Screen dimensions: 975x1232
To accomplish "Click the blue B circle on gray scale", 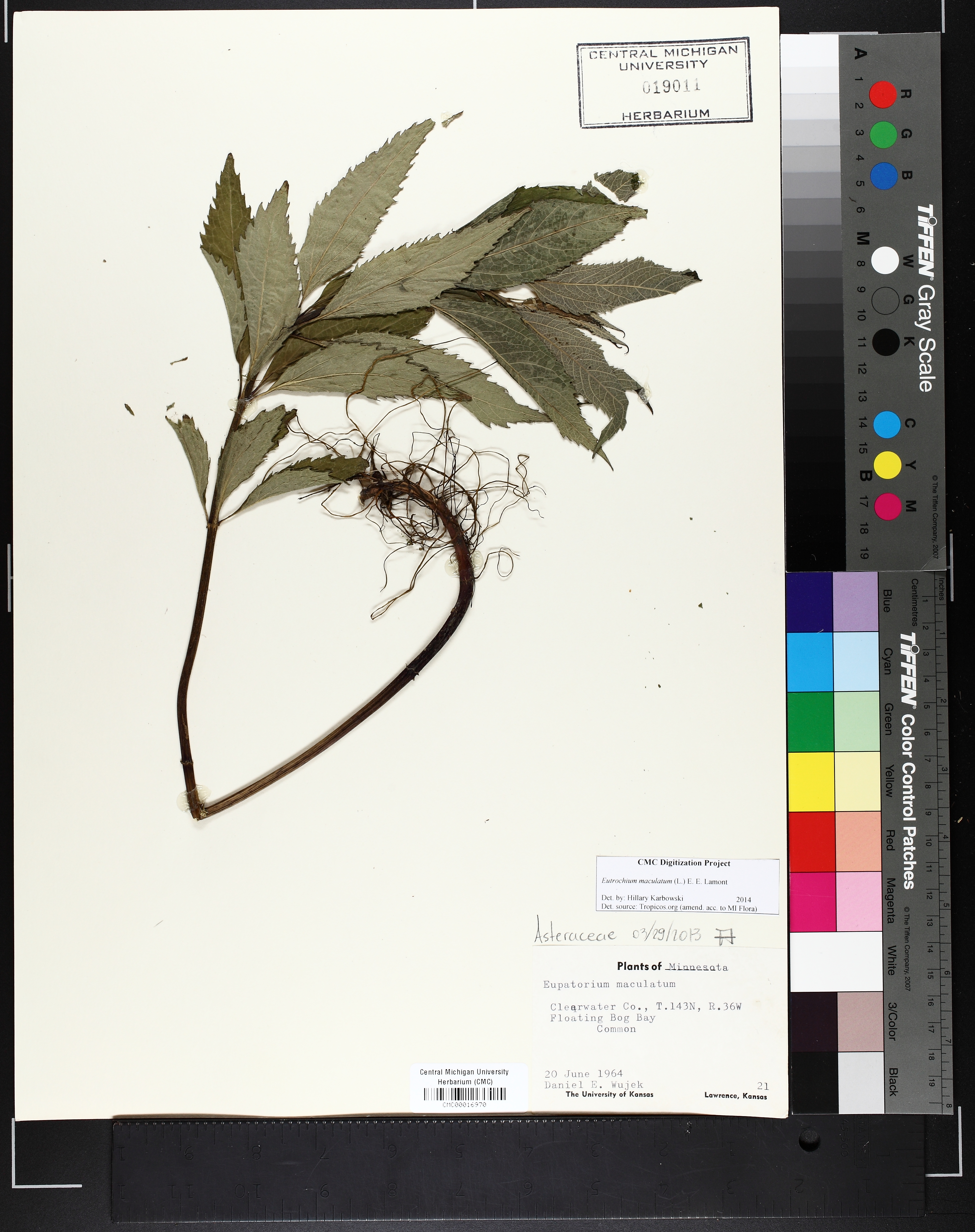I will tap(884, 176).
